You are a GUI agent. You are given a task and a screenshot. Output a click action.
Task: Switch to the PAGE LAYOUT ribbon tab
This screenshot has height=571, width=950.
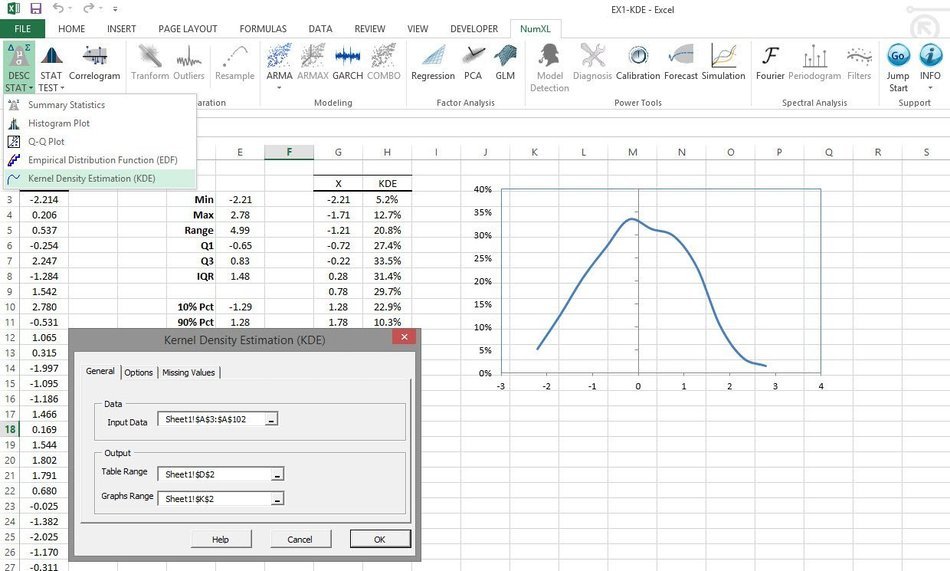click(x=188, y=28)
